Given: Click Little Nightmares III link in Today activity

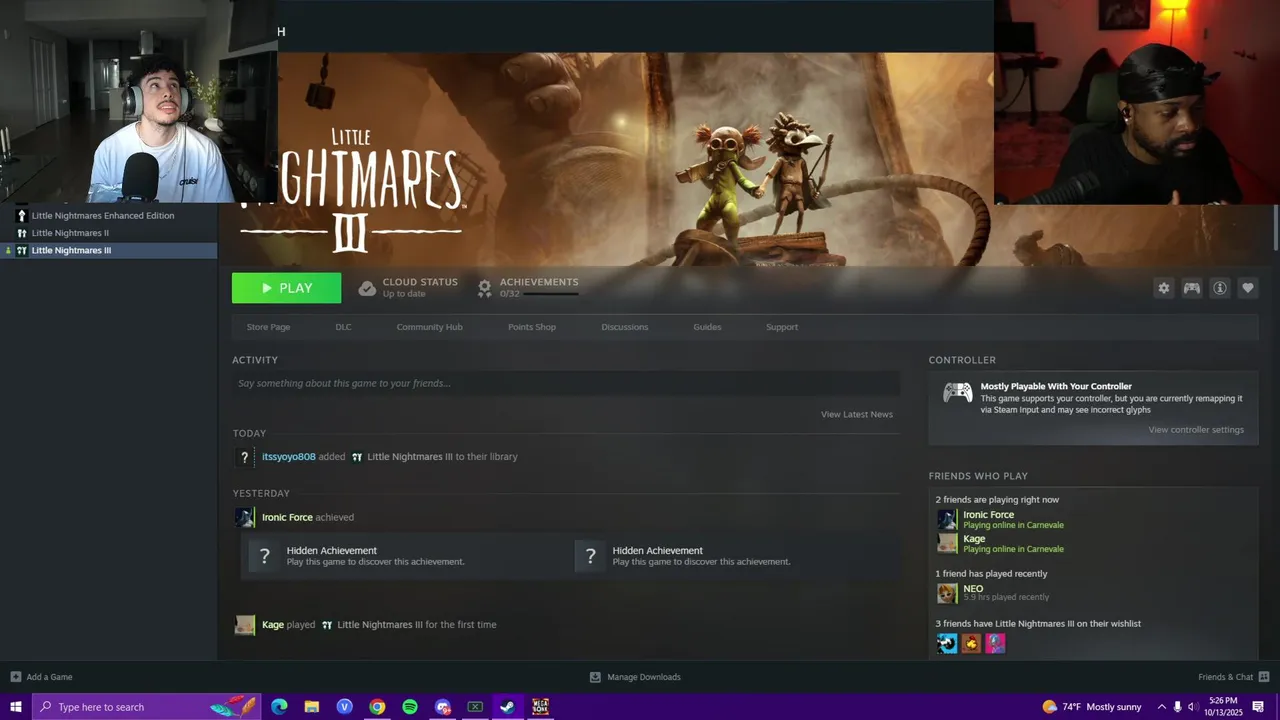Looking at the screenshot, I should tap(410, 457).
